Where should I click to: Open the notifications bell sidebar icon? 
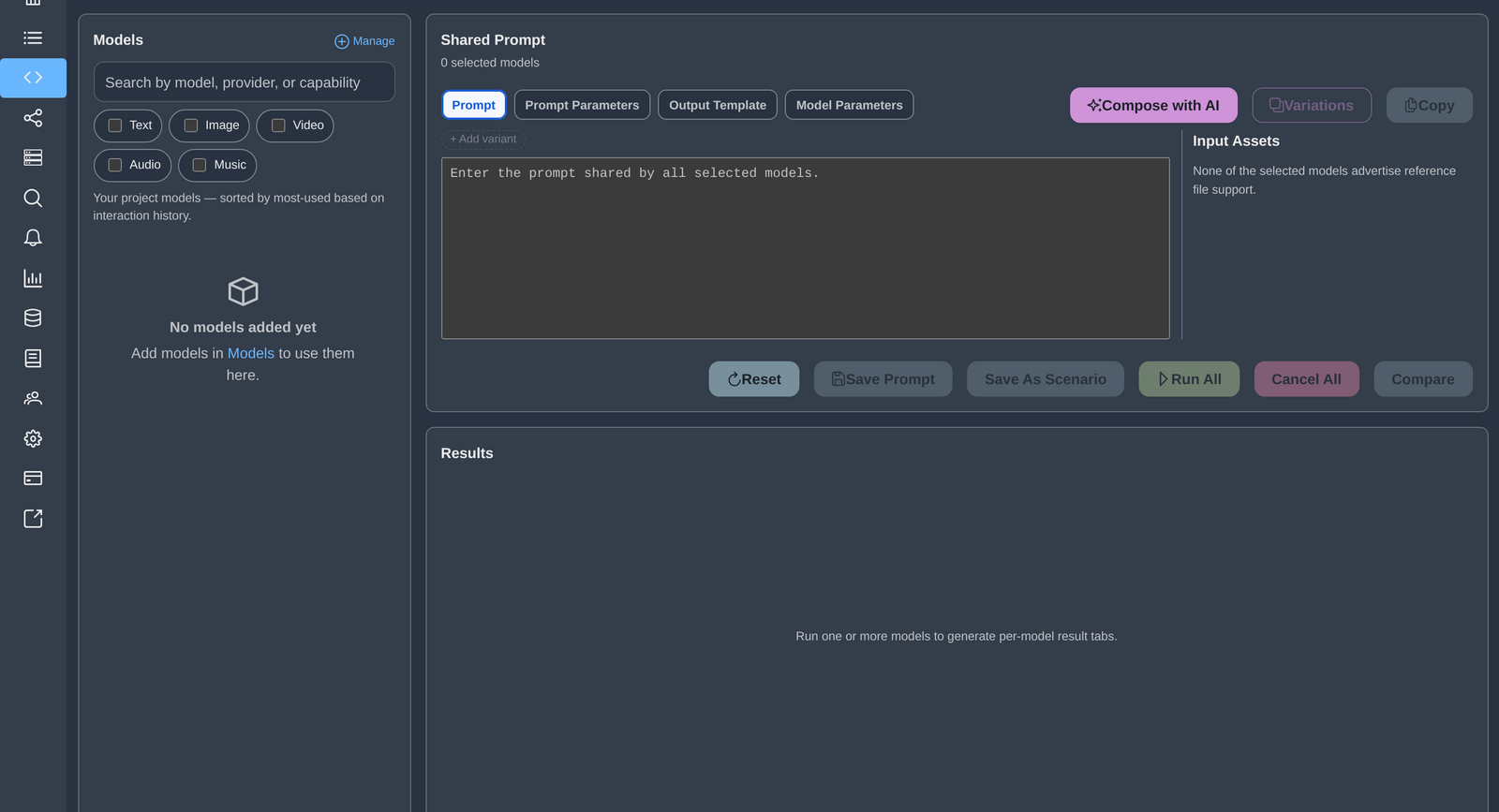coord(33,238)
